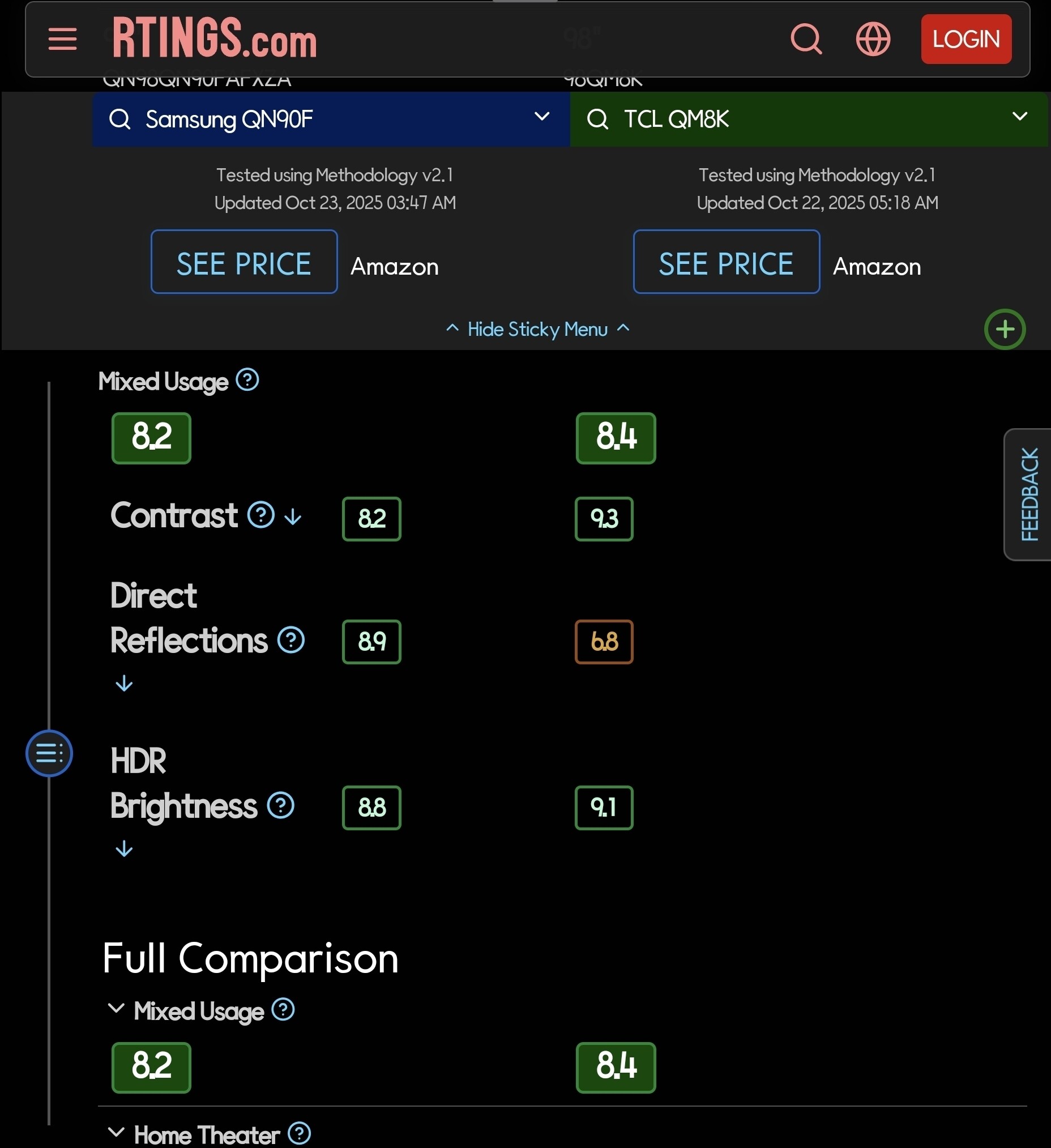Viewport: 1051px width, 1148px height.
Task: Click the search magnifier icon in header
Action: click(806, 39)
